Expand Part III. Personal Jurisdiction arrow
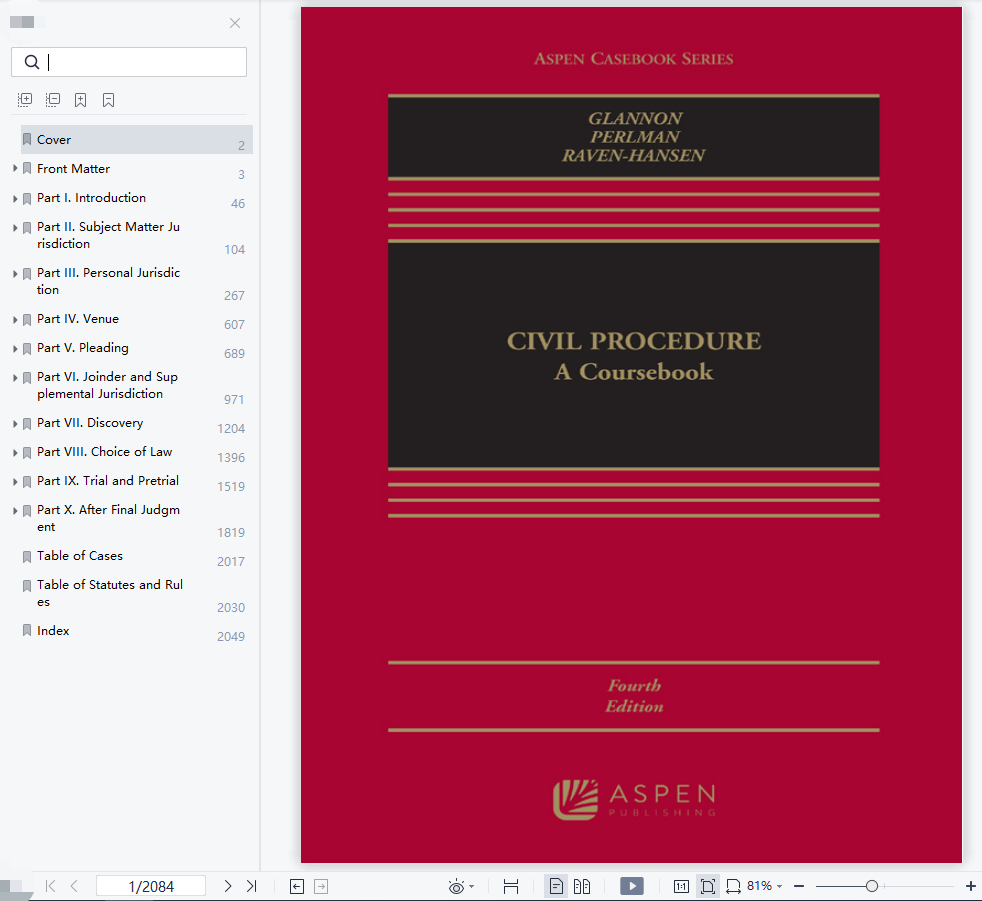 click(15, 274)
